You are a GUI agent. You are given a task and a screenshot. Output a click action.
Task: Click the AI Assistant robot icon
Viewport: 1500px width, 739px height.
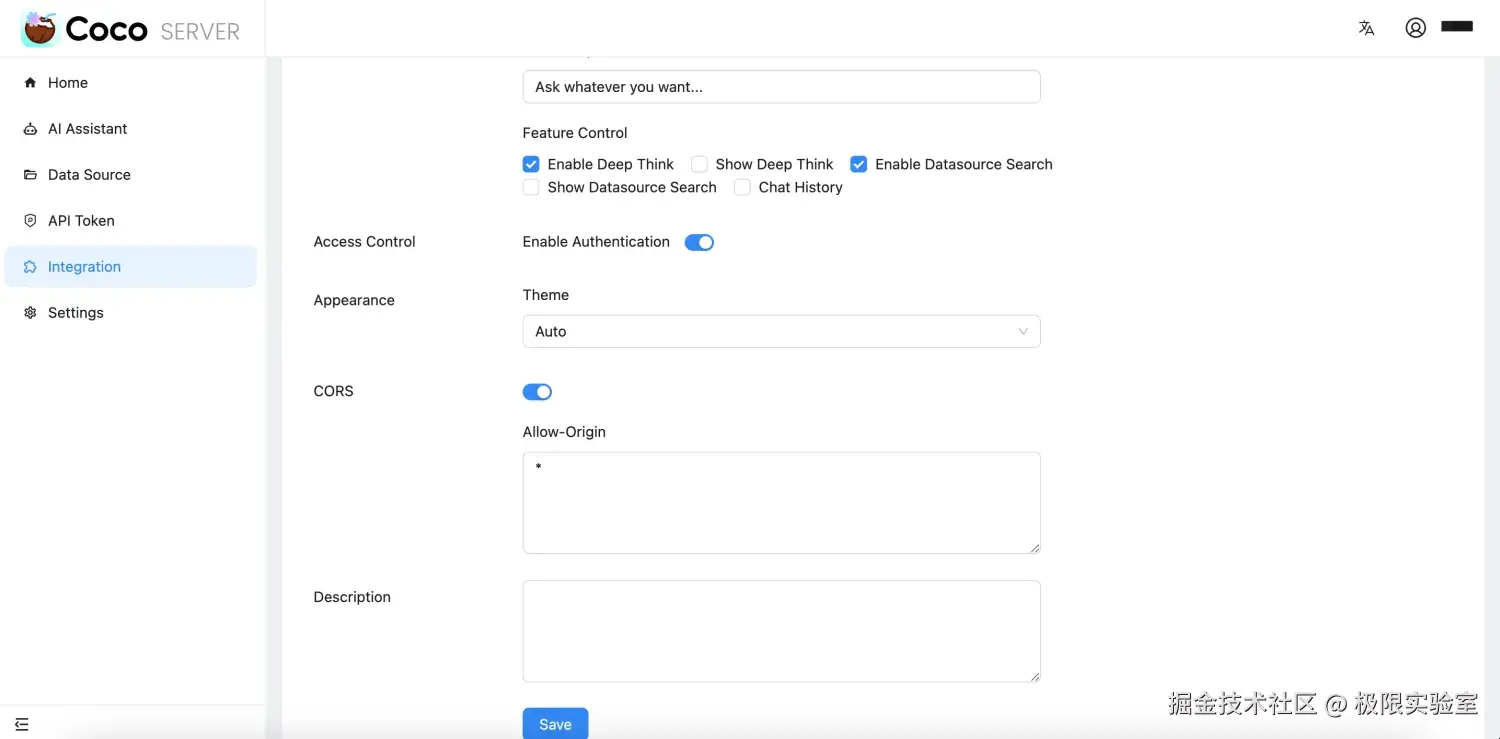coord(30,129)
